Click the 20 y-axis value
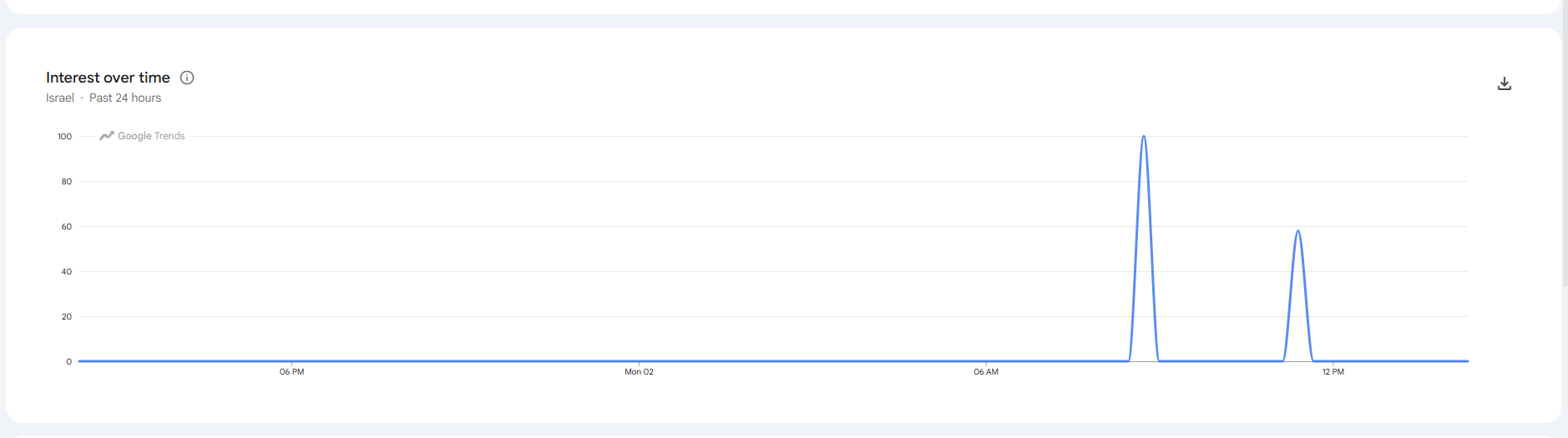This screenshot has width=1568, height=438. tap(67, 317)
